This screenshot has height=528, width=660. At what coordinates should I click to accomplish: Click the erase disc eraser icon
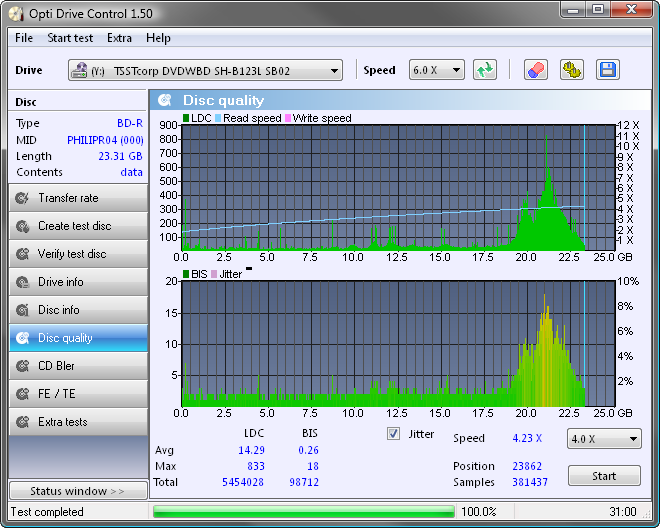(x=535, y=70)
